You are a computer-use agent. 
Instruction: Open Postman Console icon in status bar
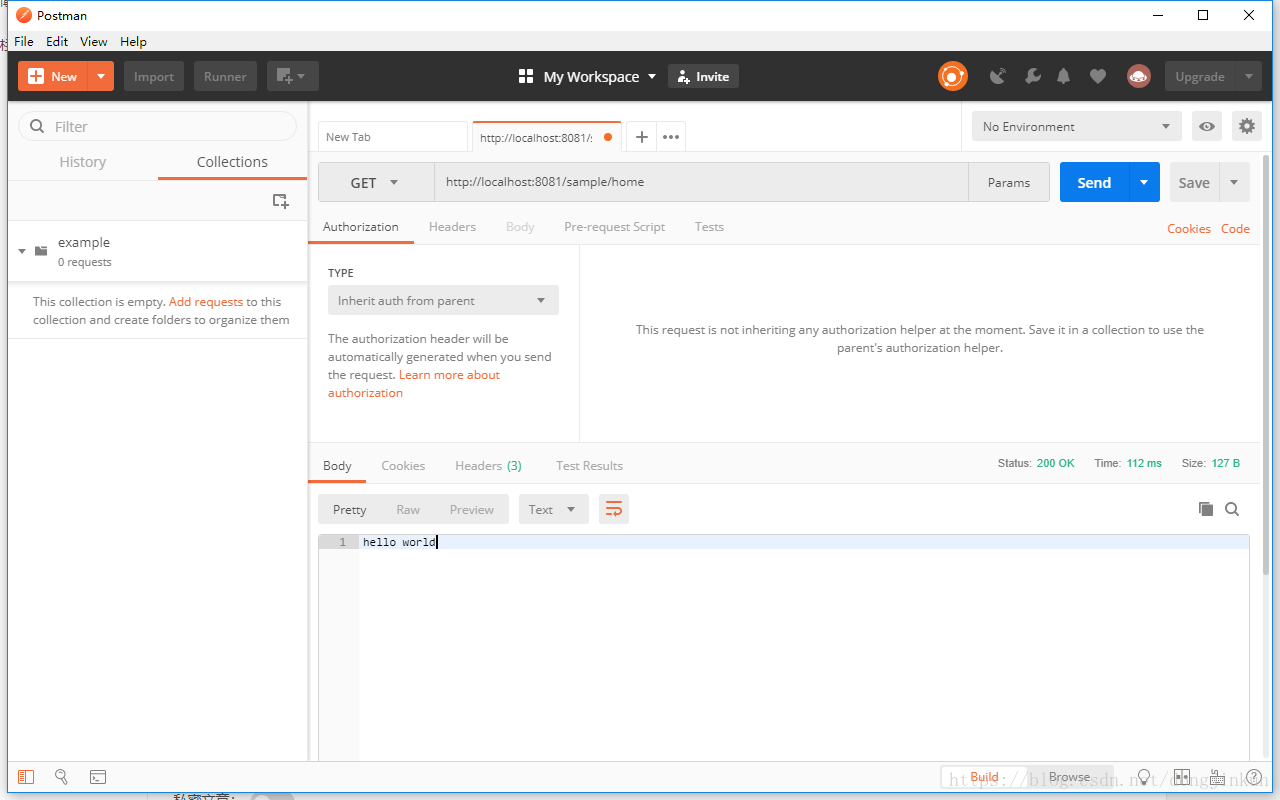97,777
